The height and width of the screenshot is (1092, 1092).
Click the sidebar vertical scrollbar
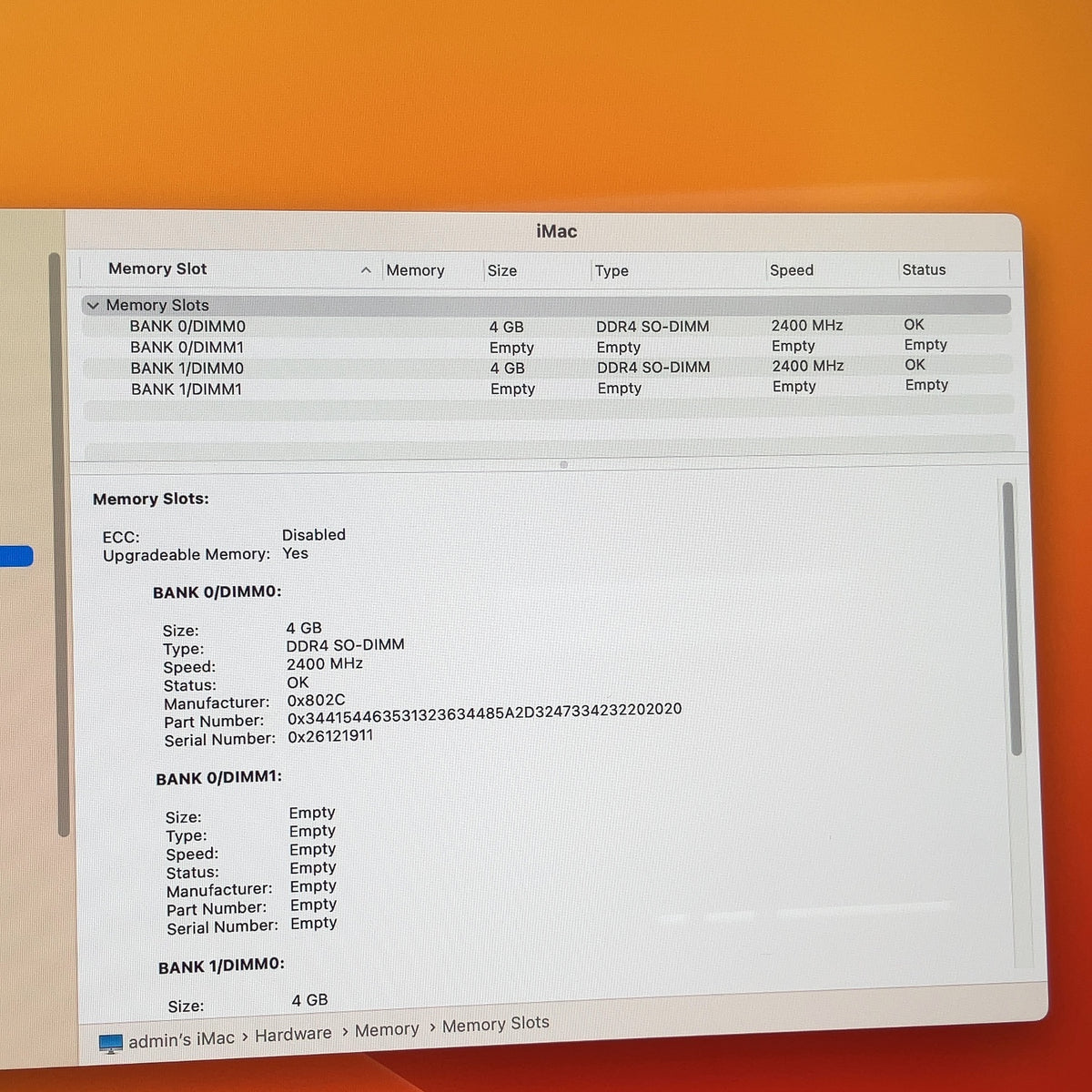(x=57, y=544)
